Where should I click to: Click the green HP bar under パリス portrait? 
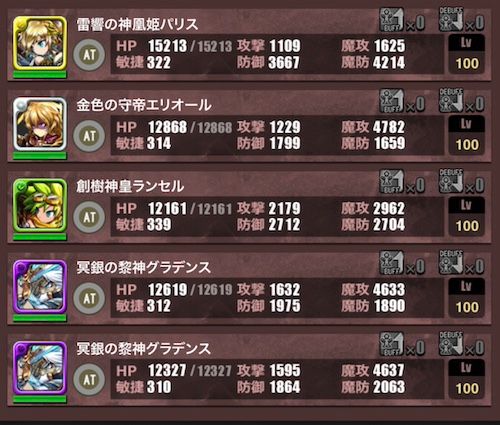click(x=40, y=75)
